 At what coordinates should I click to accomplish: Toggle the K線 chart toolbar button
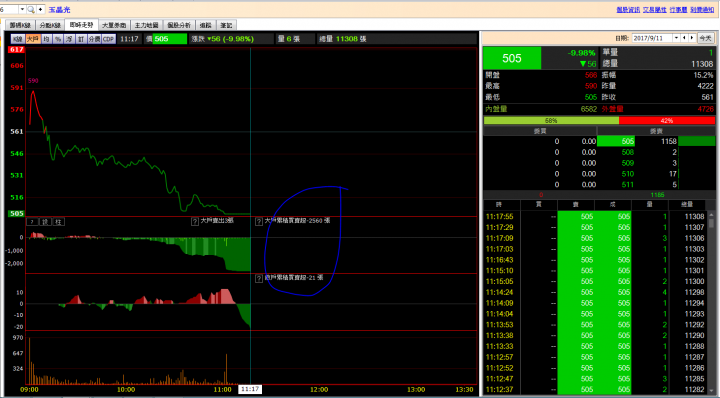pyautogui.click(x=18, y=39)
